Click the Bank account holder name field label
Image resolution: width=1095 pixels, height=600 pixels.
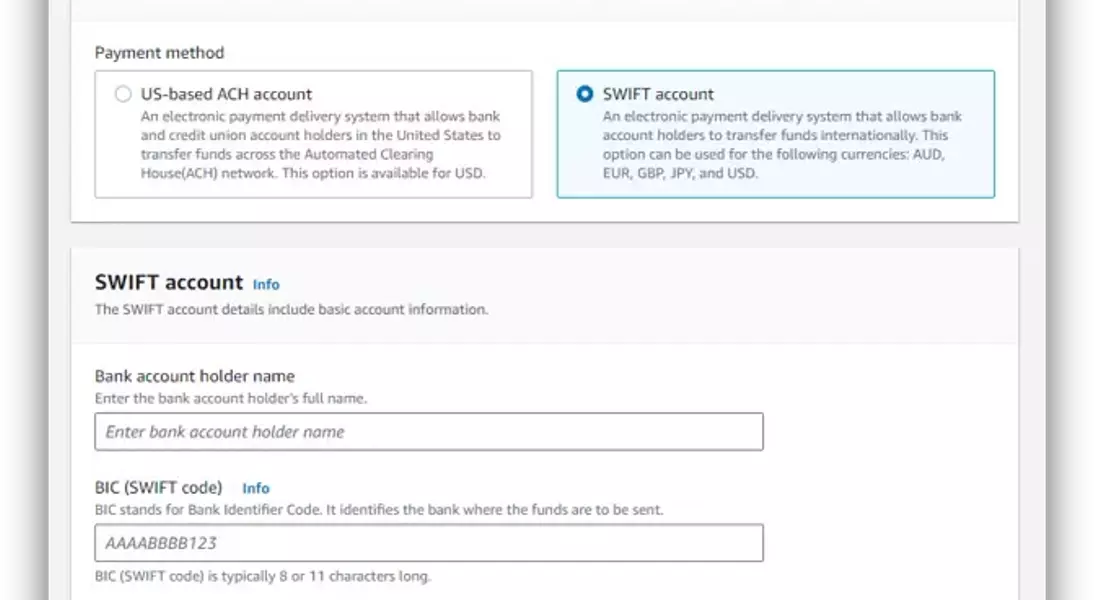tap(195, 376)
